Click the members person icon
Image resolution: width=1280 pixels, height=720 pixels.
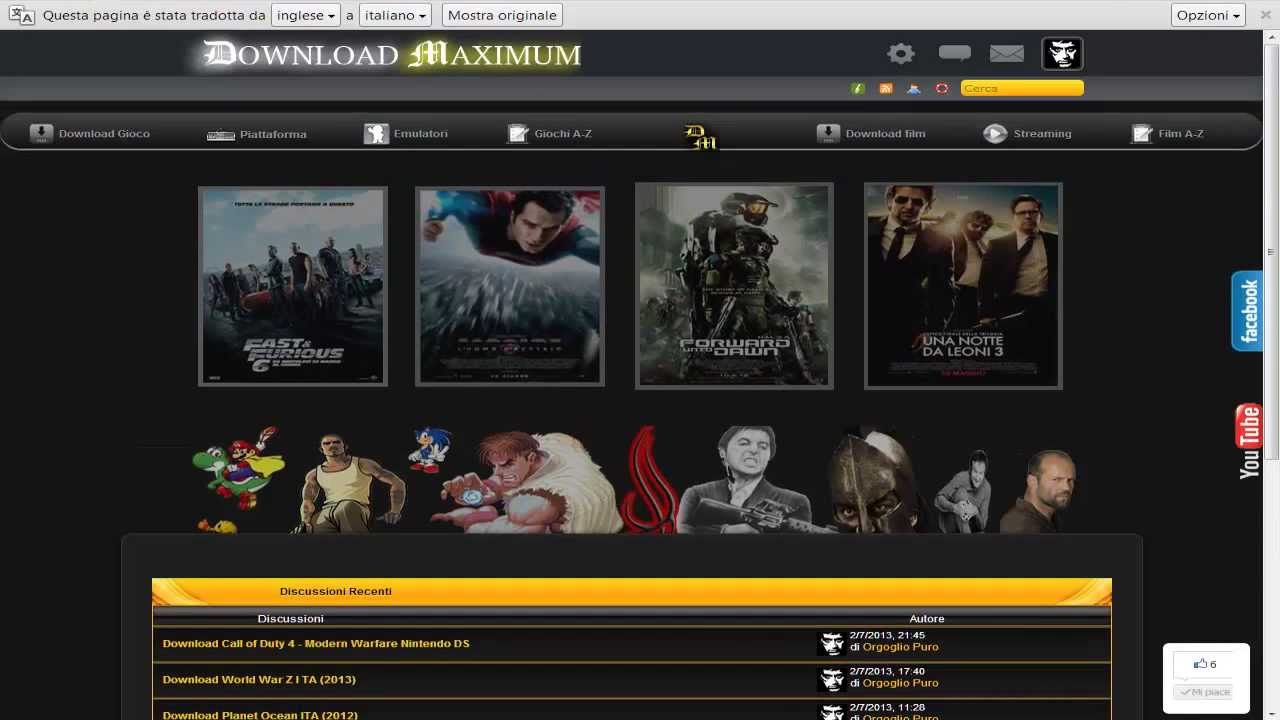click(914, 88)
